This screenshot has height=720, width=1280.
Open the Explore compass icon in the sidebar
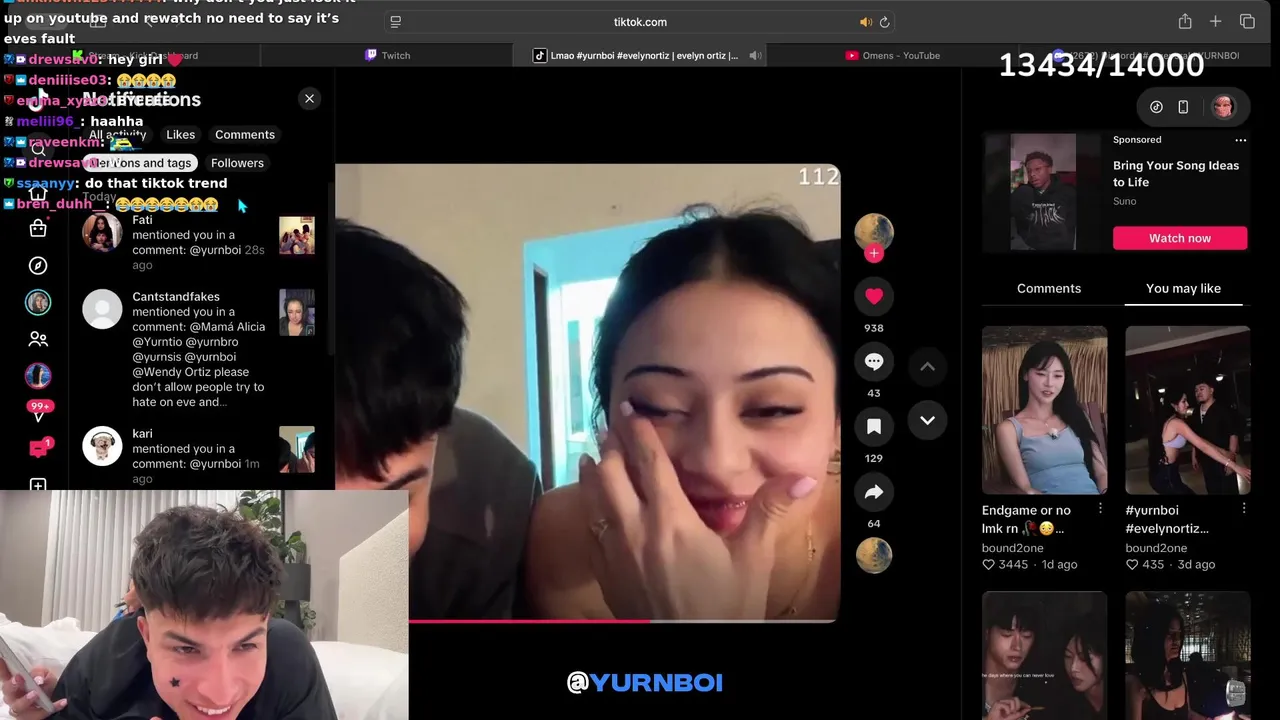tap(38, 265)
